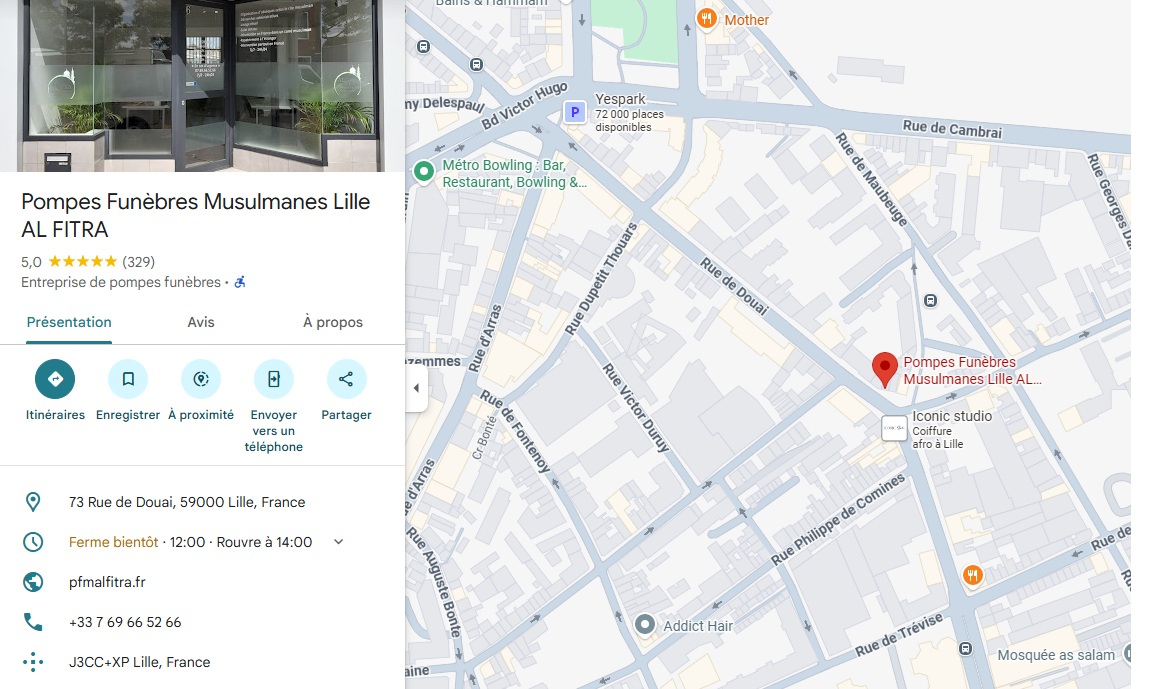Save place with Enregistrer icon
The image size is (1152, 689).
pos(128,379)
